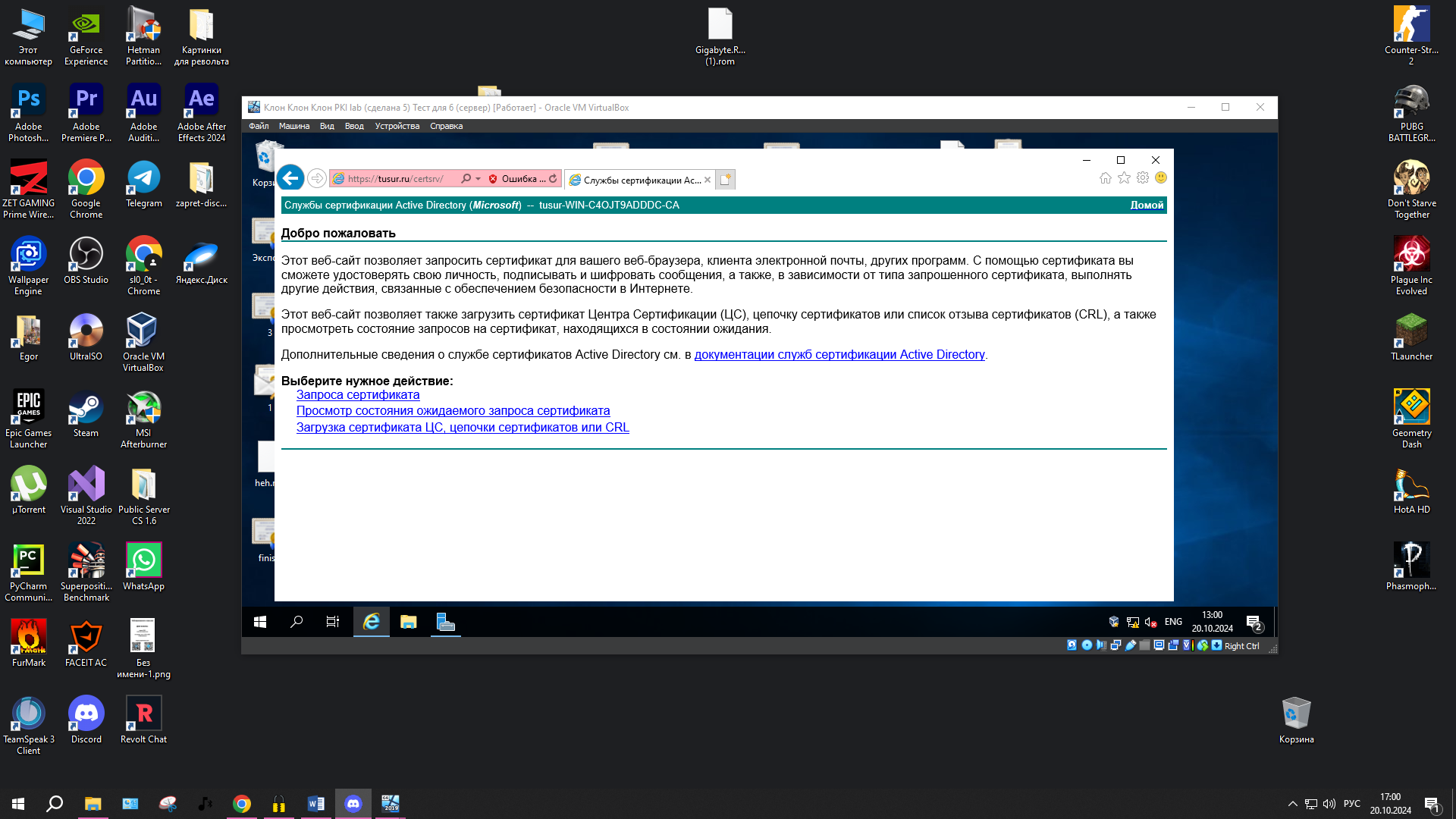Click the guest VM Start button
Screen dimensions: 1456x819
(x=260, y=622)
